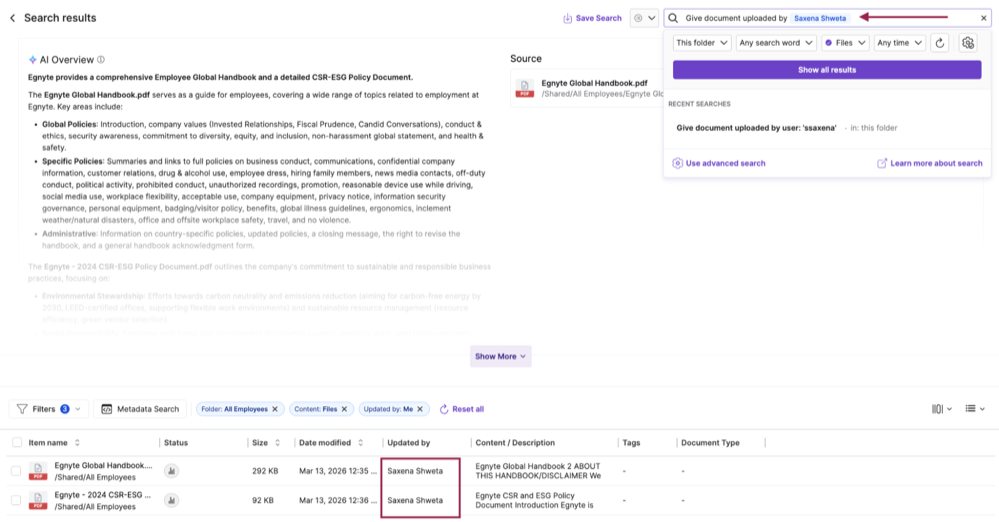Select the recent search 'uploaded by user: ssaxena'
This screenshot has width=999, height=522.
[759, 128]
